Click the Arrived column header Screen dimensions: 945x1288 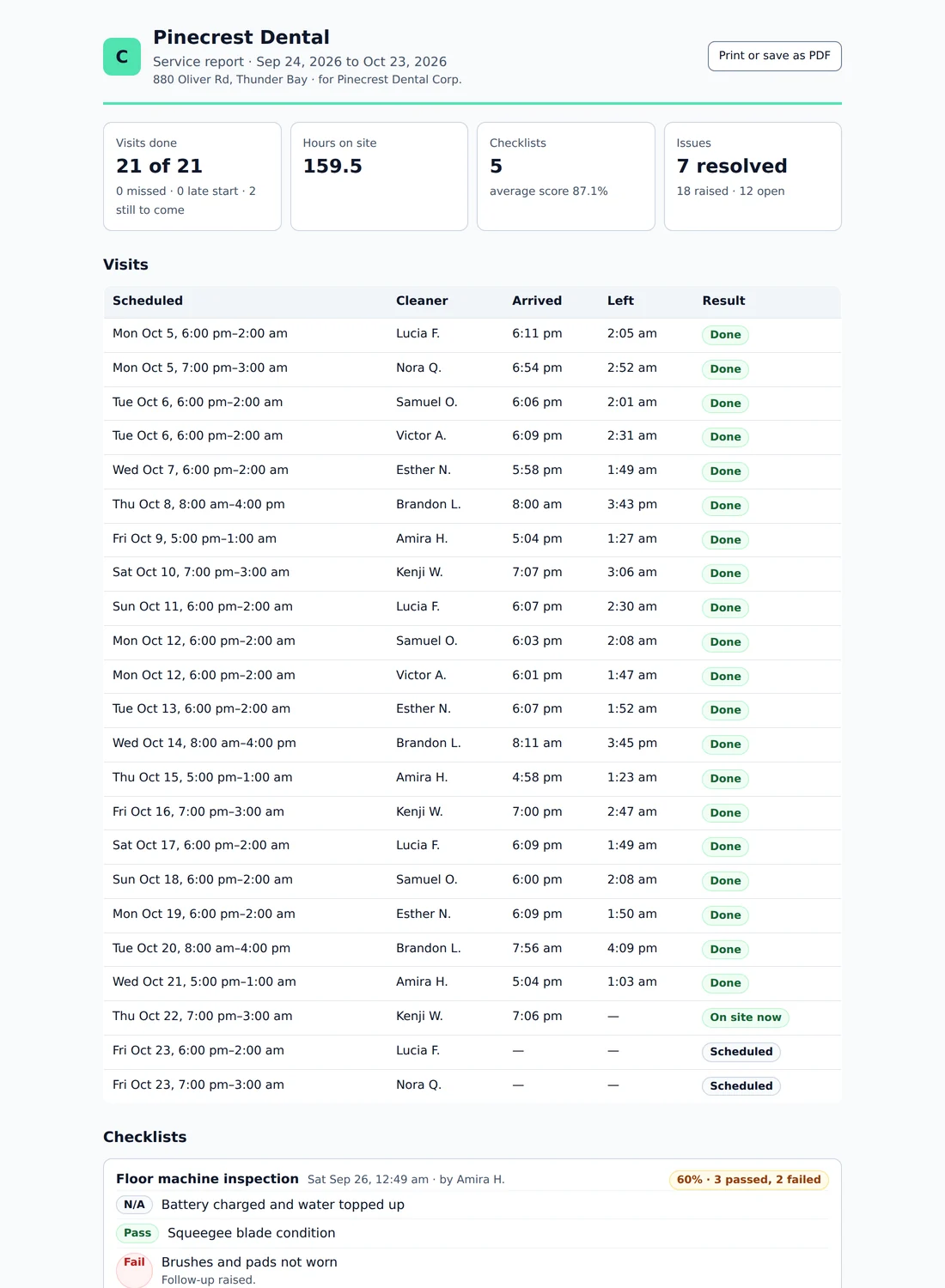(x=537, y=301)
